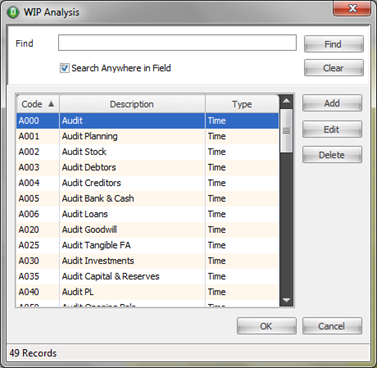Click the Delete button
This screenshot has width=377, height=368.
[332, 155]
